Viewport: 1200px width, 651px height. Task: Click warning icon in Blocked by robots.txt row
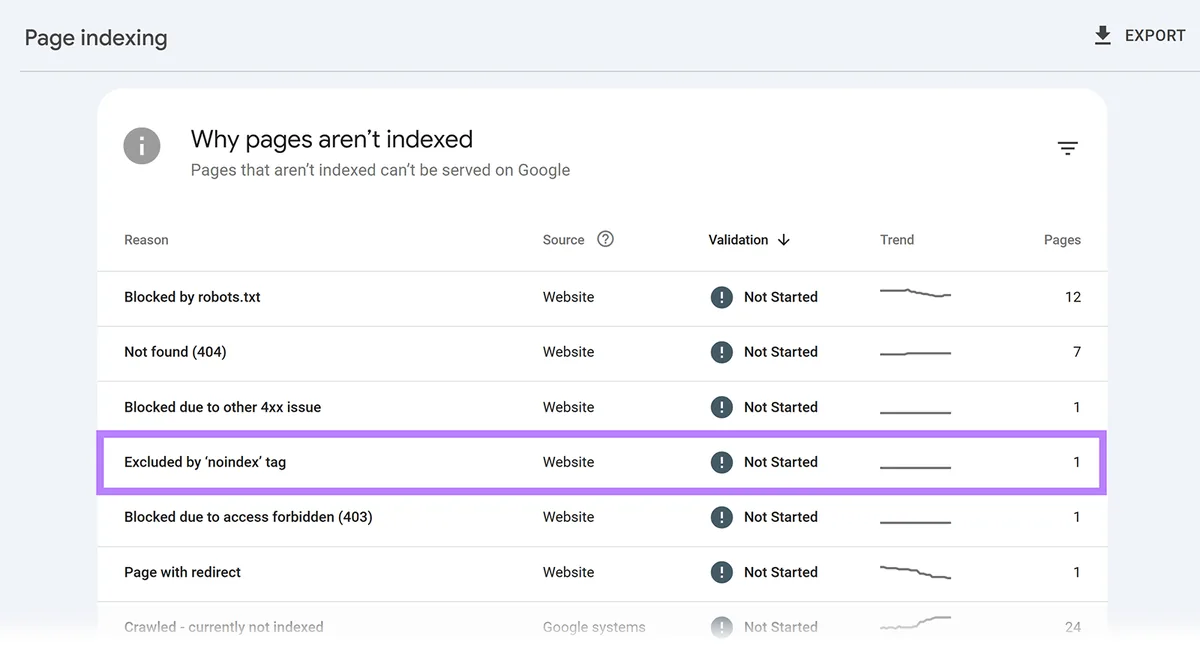click(721, 297)
